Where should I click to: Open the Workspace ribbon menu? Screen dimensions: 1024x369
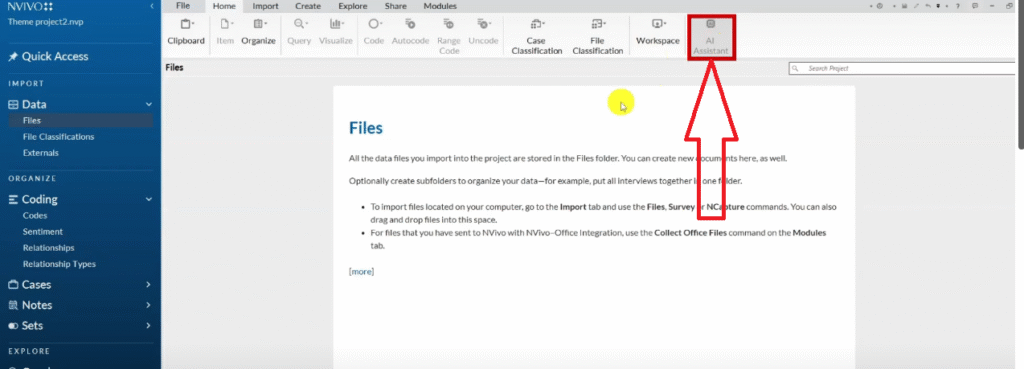pos(658,31)
